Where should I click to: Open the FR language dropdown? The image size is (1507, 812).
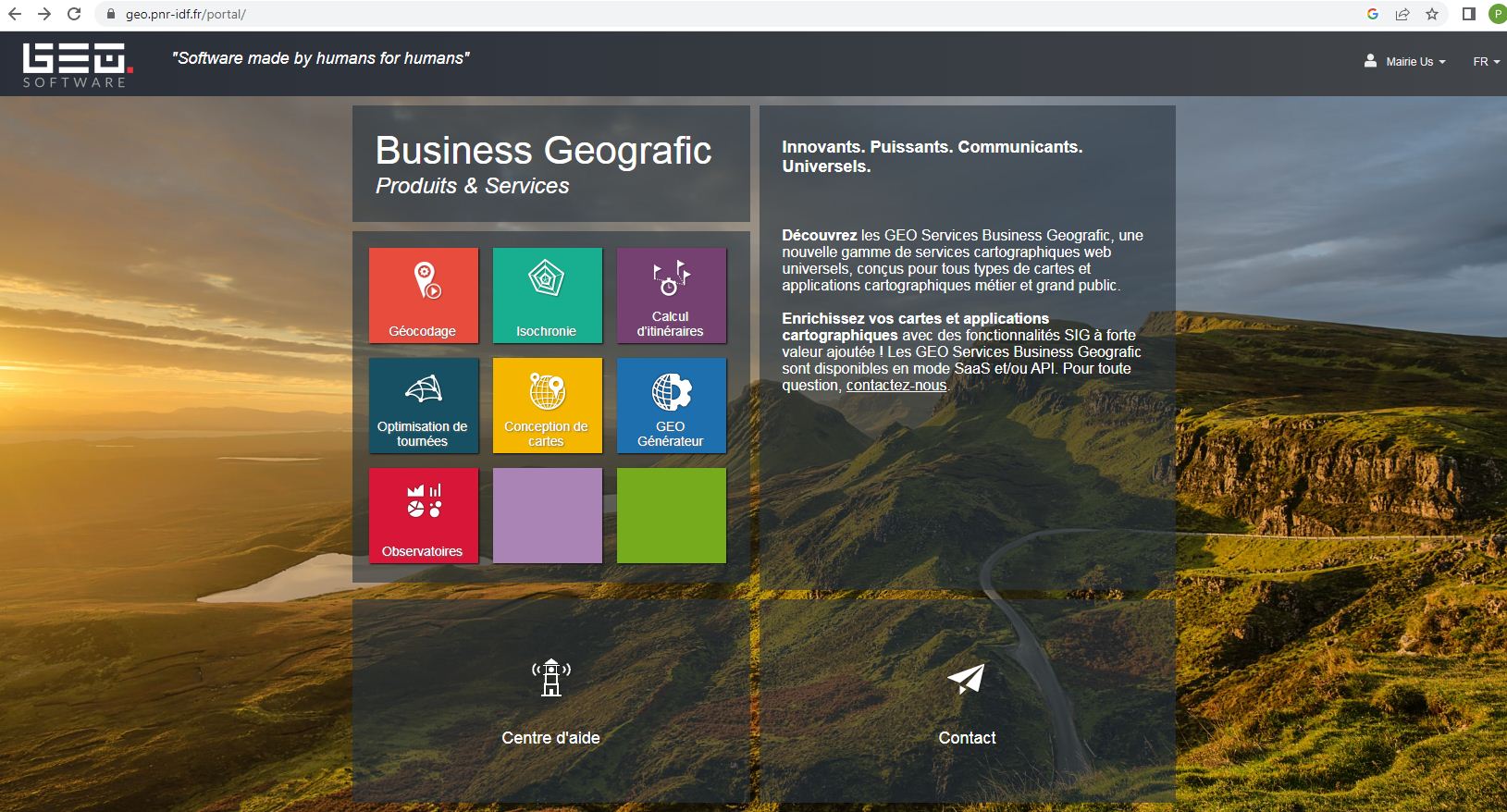tap(1486, 62)
